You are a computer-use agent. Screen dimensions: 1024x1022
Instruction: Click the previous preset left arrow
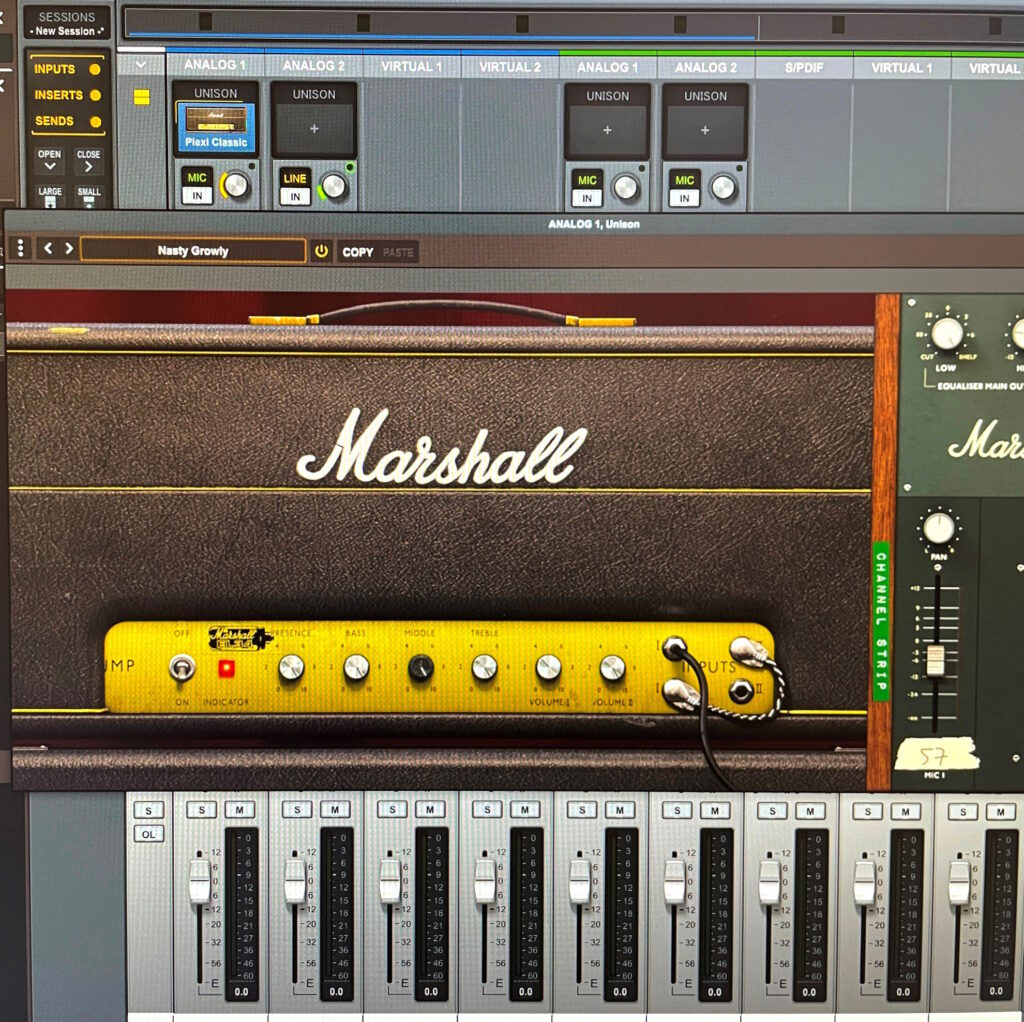[48, 249]
